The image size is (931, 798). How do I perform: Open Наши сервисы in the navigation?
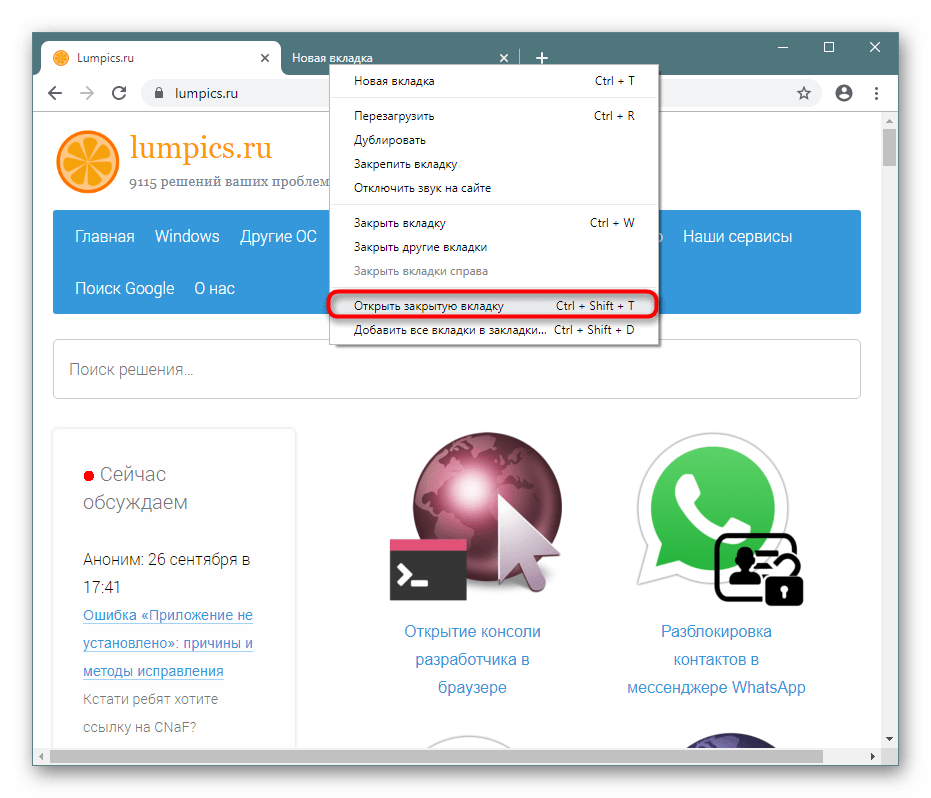(737, 236)
